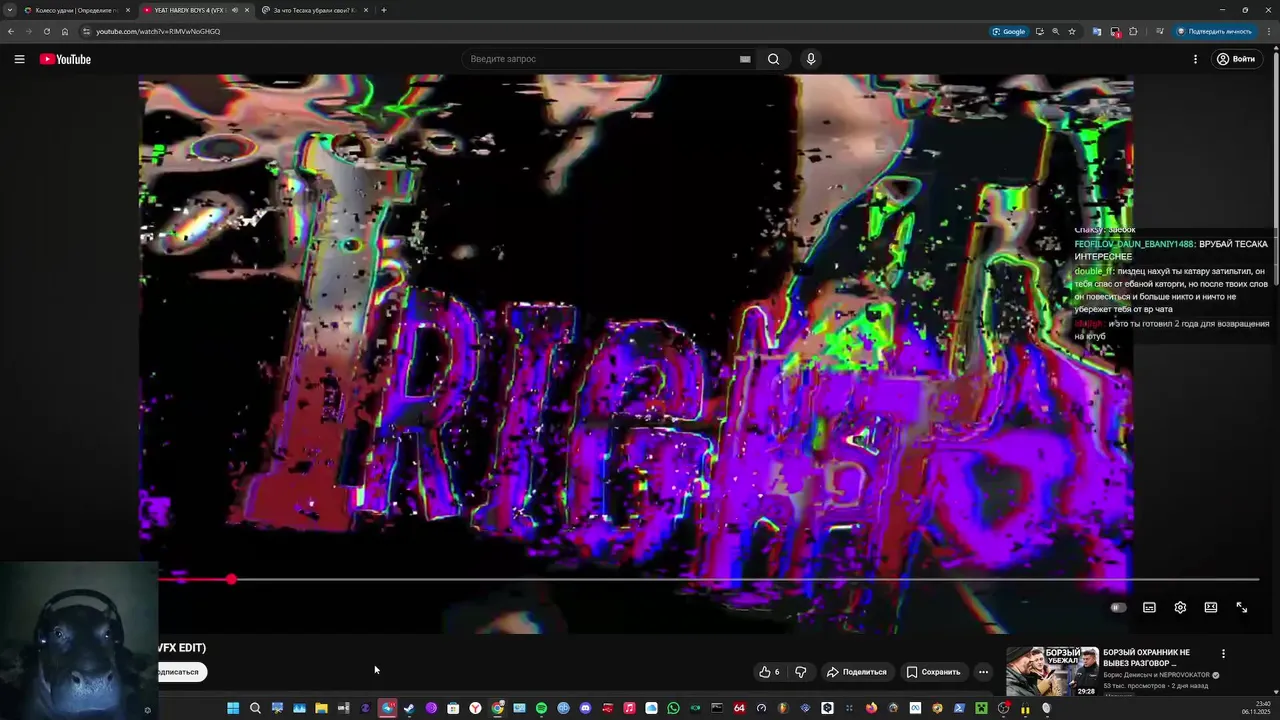Open YouTube settings three-dot menu
This screenshot has width=1280, height=720.
(x=1195, y=59)
